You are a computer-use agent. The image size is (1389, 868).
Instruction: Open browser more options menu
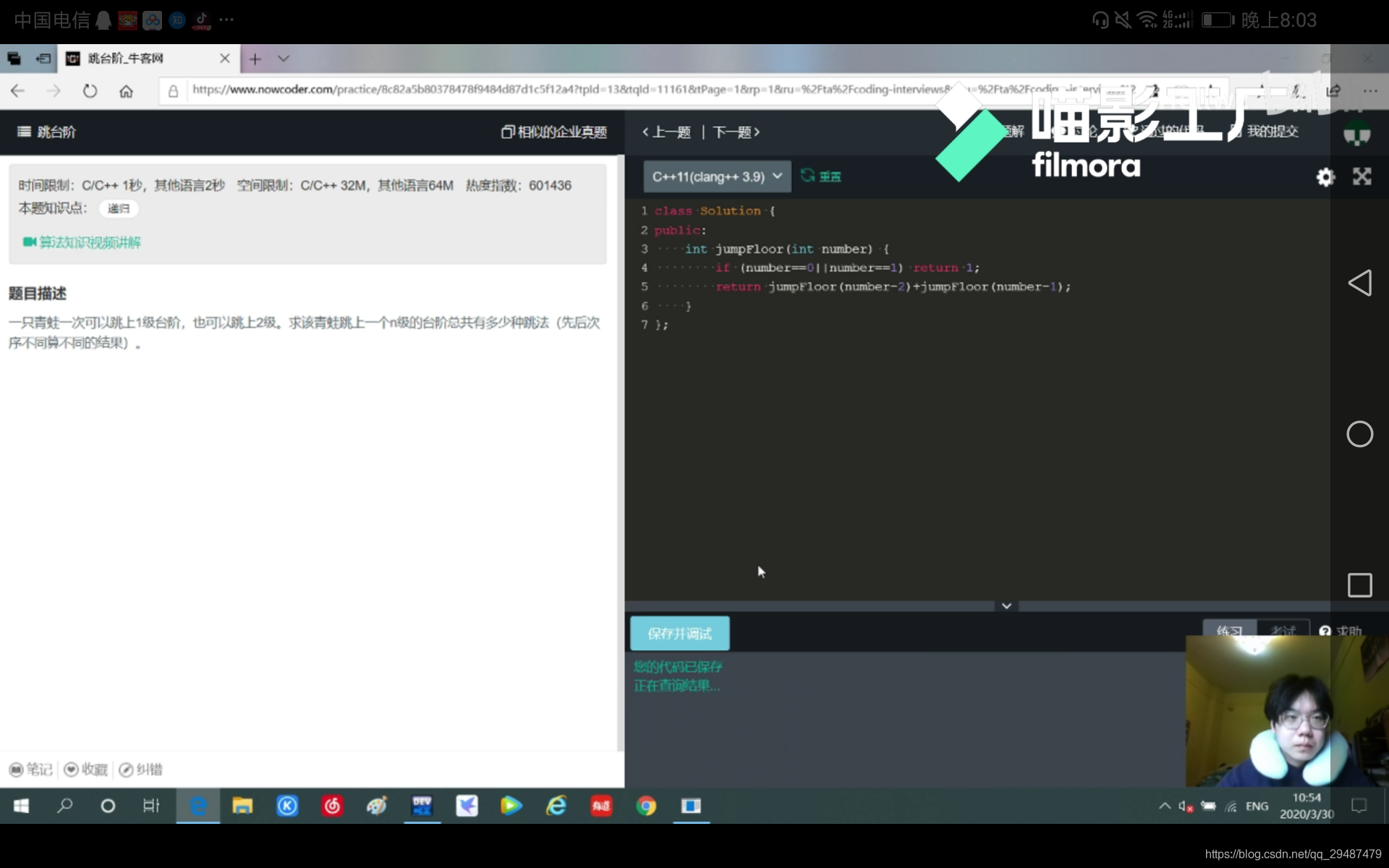click(1369, 90)
